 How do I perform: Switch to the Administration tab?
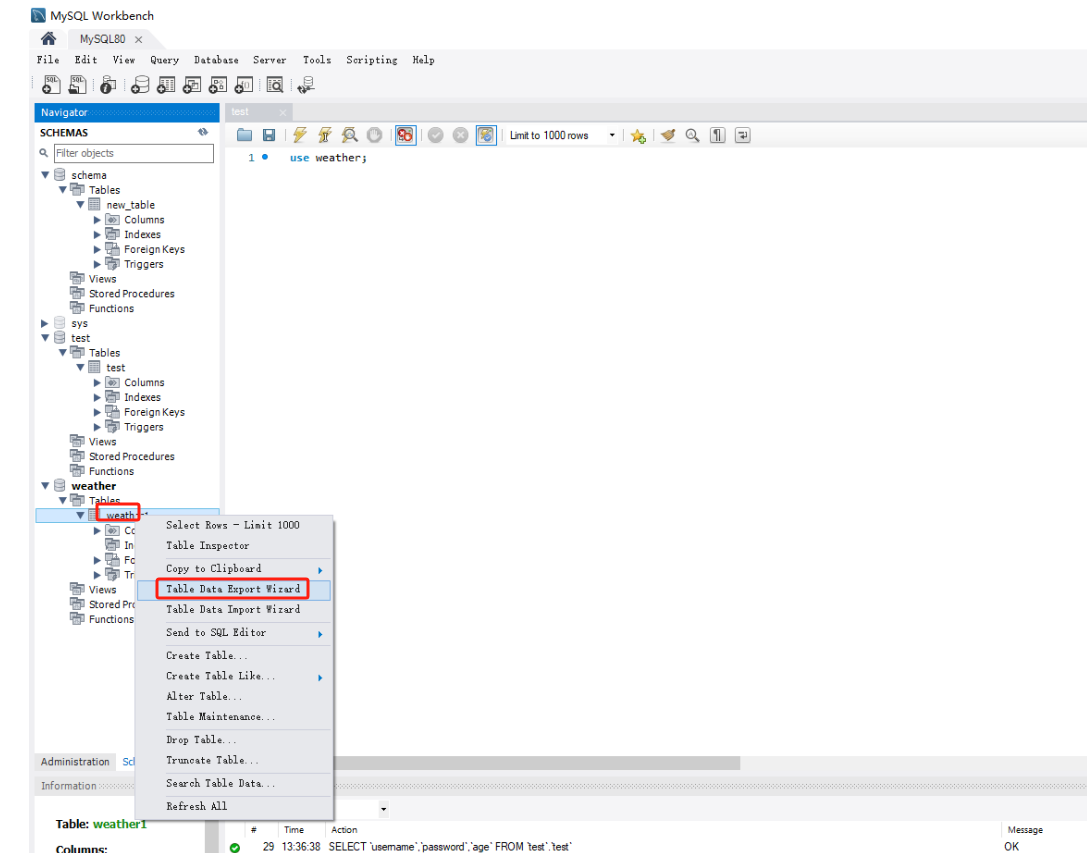(75, 761)
